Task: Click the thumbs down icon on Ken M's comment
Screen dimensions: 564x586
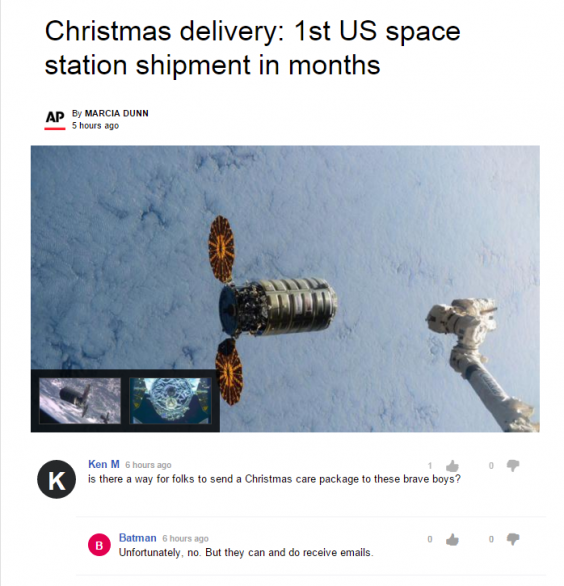Action: [513, 466]
